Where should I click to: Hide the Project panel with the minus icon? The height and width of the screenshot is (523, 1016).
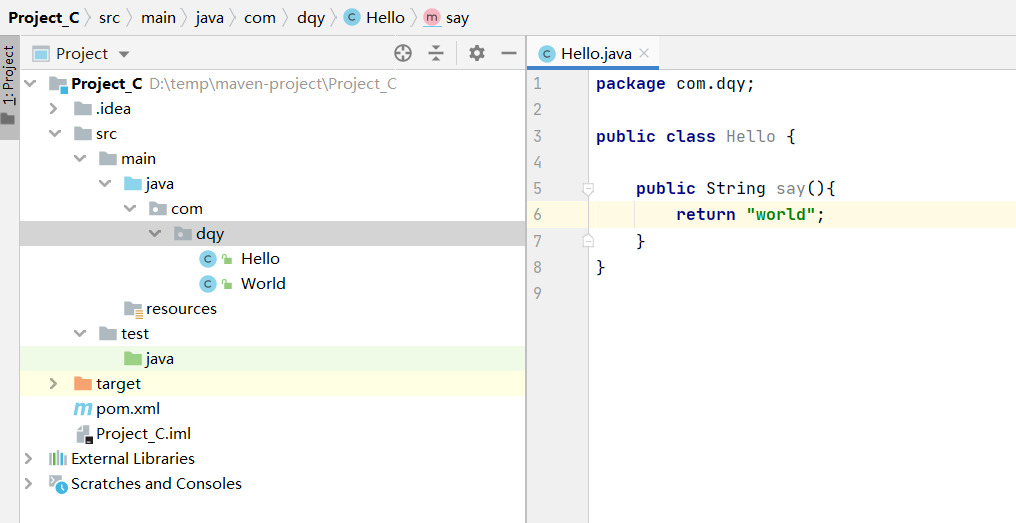tap(509, 53)
